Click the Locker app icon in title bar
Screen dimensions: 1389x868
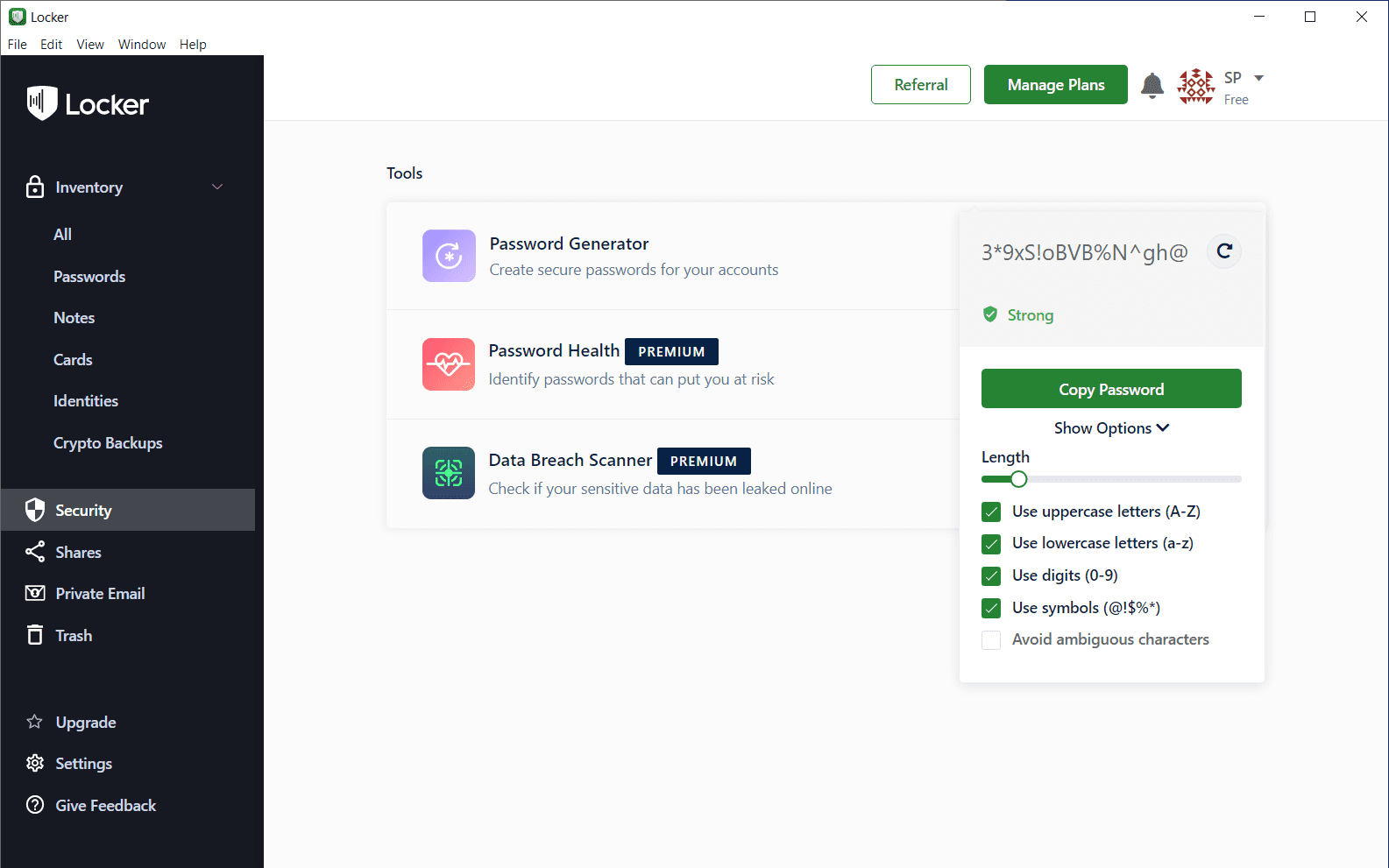(x=18, y=17)
